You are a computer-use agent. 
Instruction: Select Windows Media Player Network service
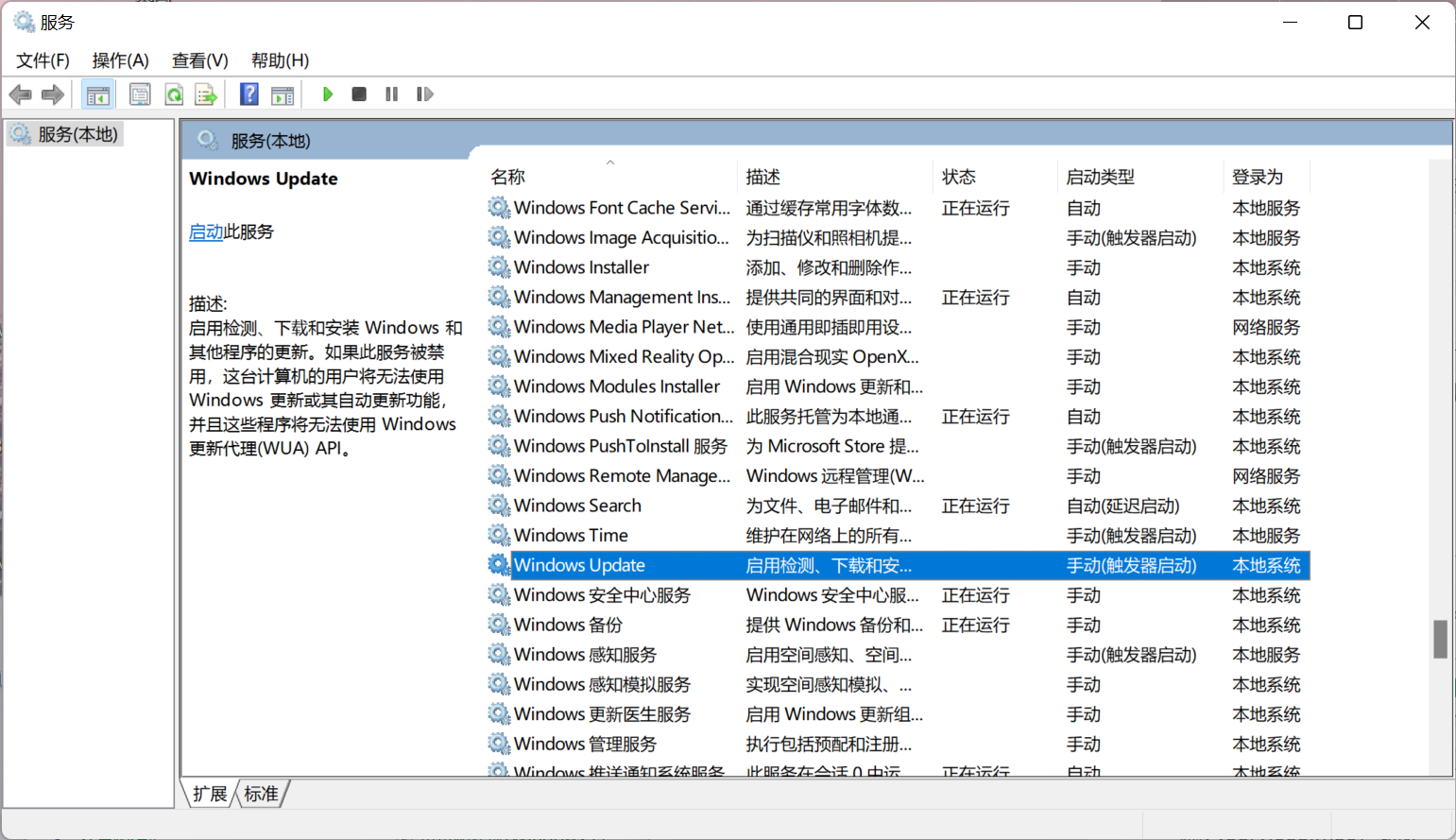pos(899,327)
